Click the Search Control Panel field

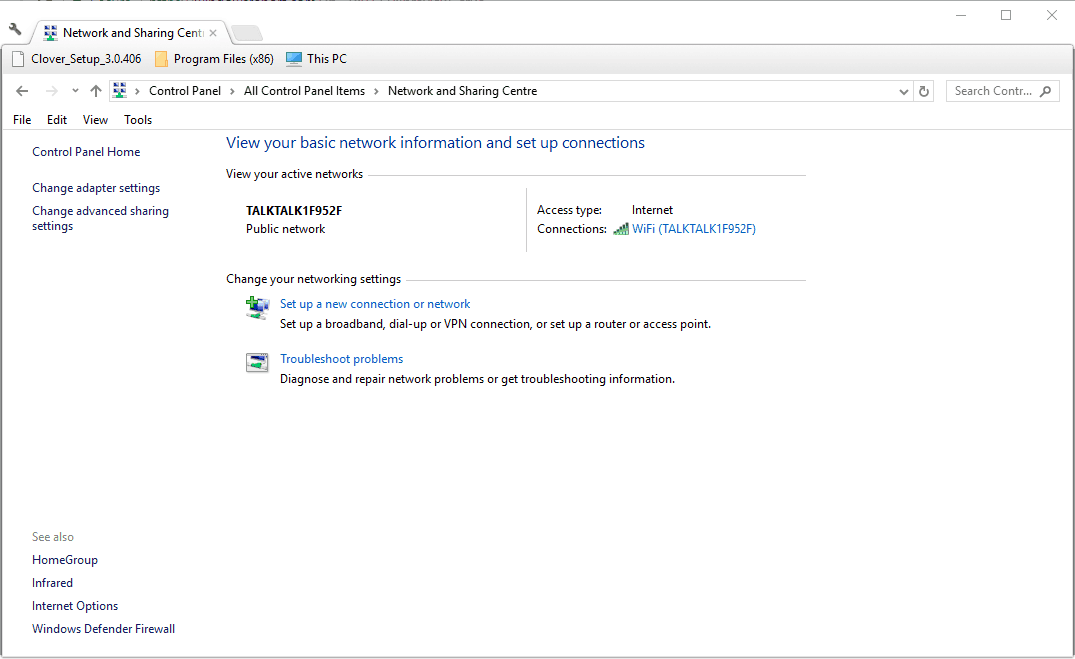(x=992, y=91)
